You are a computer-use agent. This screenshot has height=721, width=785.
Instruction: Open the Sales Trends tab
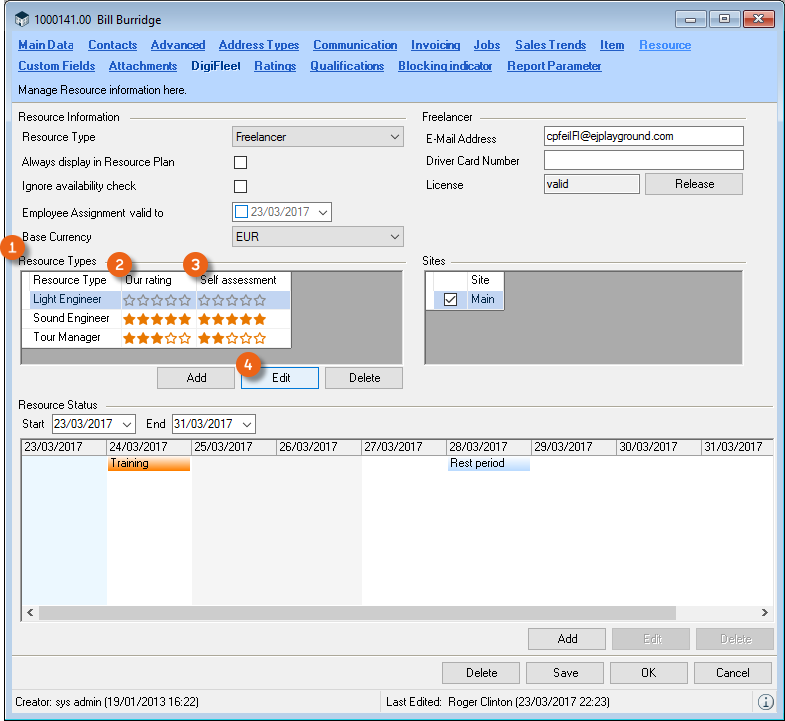(550, 45)
